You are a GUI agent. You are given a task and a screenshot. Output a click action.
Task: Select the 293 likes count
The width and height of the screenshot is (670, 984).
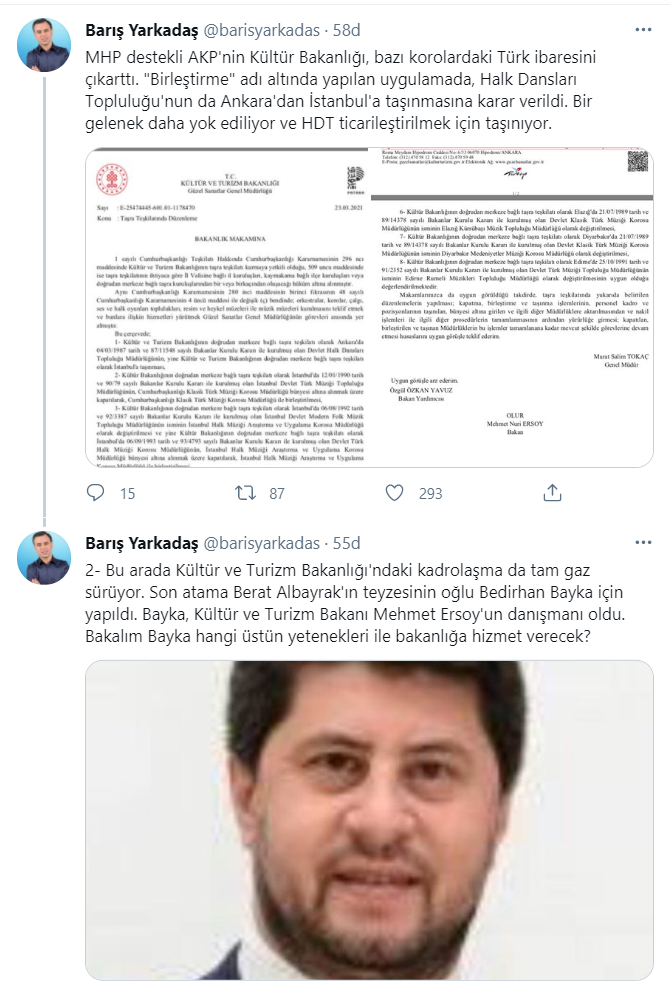click(x=430, y=494)
